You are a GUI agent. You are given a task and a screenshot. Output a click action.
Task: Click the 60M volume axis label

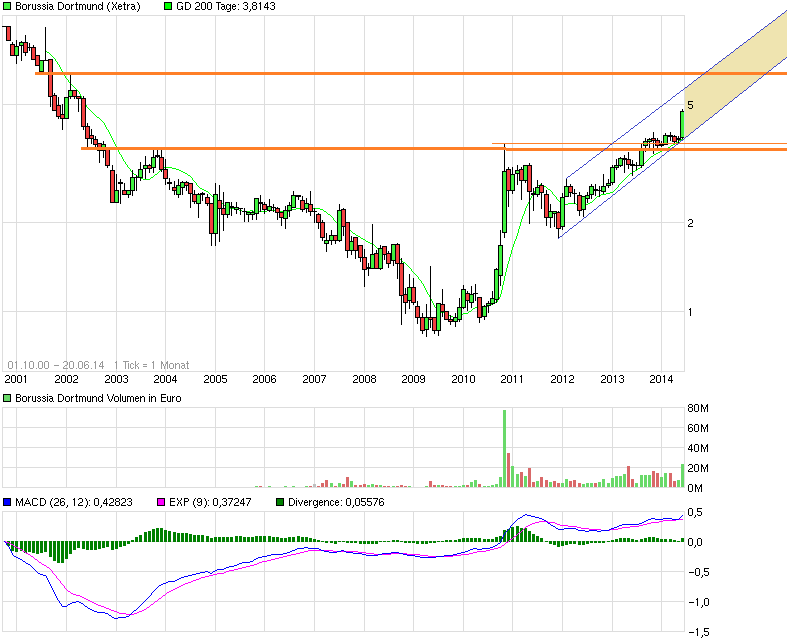tap(698, 428)
